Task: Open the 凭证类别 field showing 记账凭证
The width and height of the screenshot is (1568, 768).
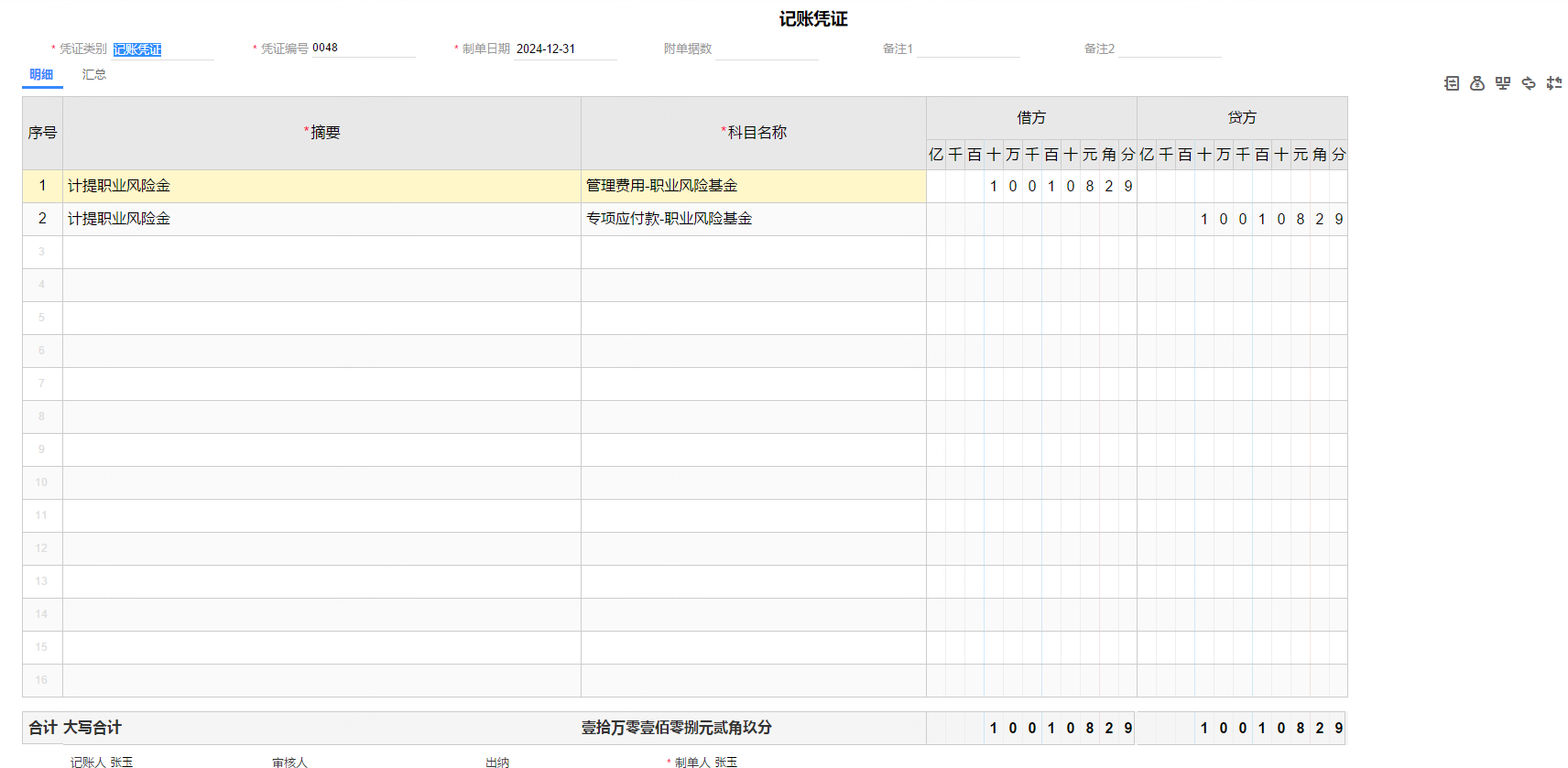Action: coord(161,49)
